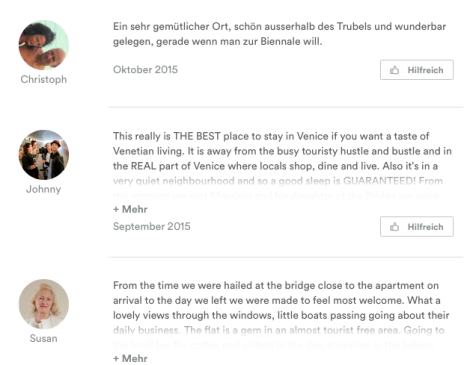Screen dimensions: 470x365
Task: Click thumbs-up icon on Christoph's review
Action: coord(394,70)
